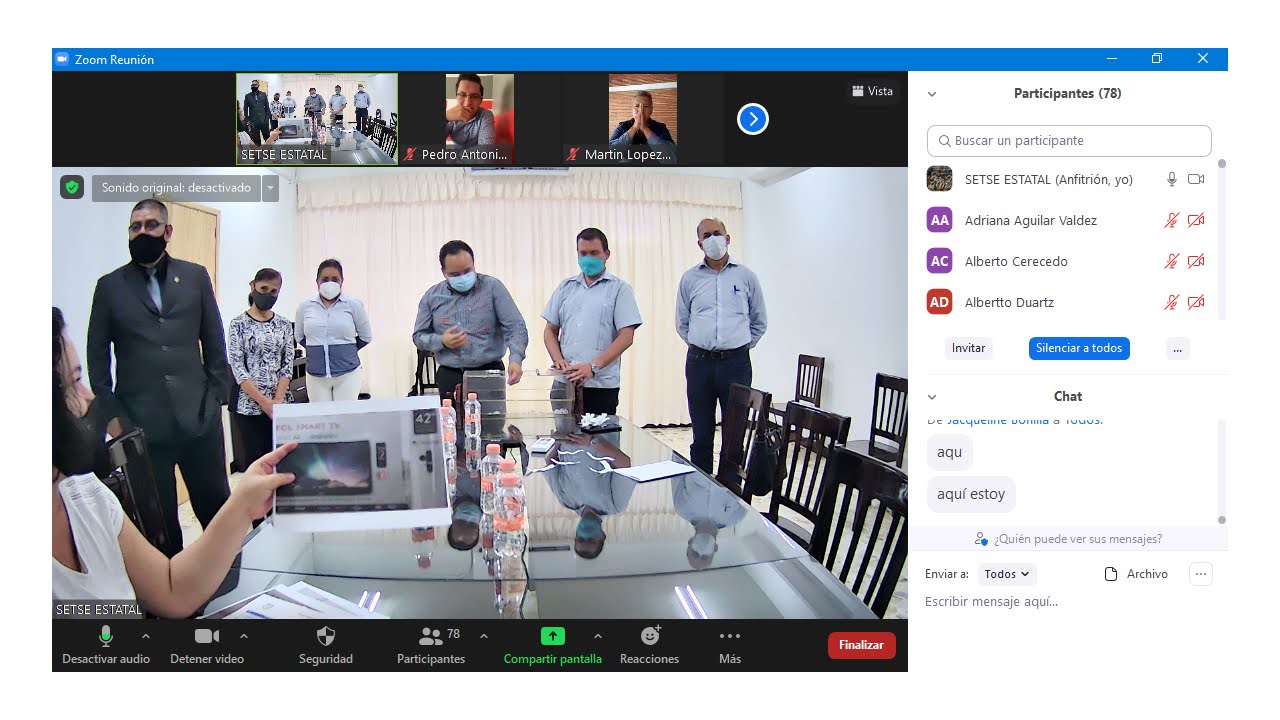1280x720 pixels.
Task: Toggle SETSE ESTATAL camera in the participants list
Action: coord(1196,179)
